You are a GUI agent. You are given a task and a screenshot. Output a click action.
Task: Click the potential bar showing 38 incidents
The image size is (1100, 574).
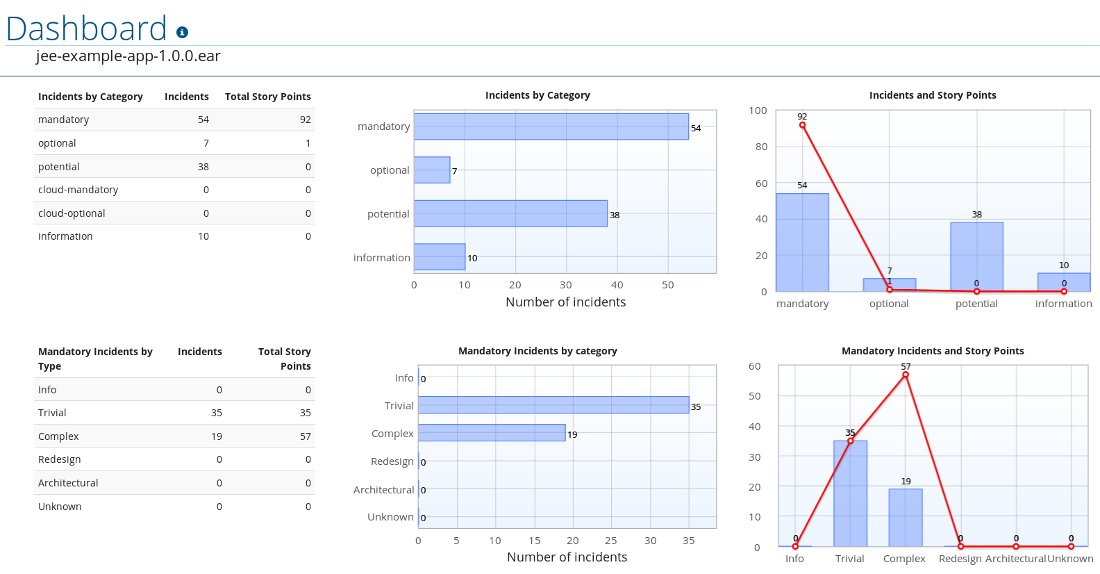511,213
